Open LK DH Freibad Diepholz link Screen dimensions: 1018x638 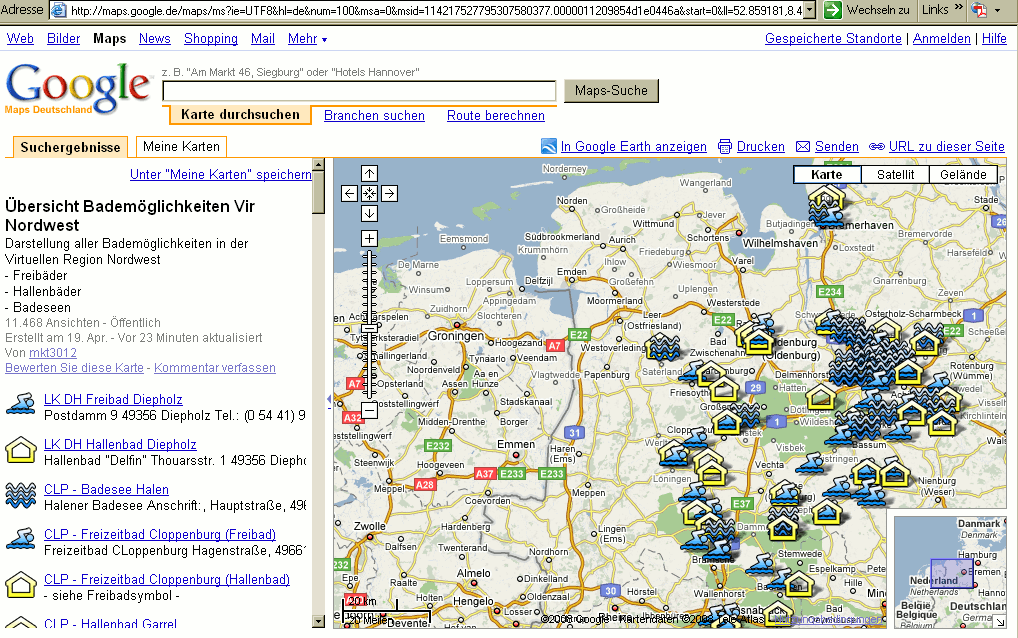113,400
